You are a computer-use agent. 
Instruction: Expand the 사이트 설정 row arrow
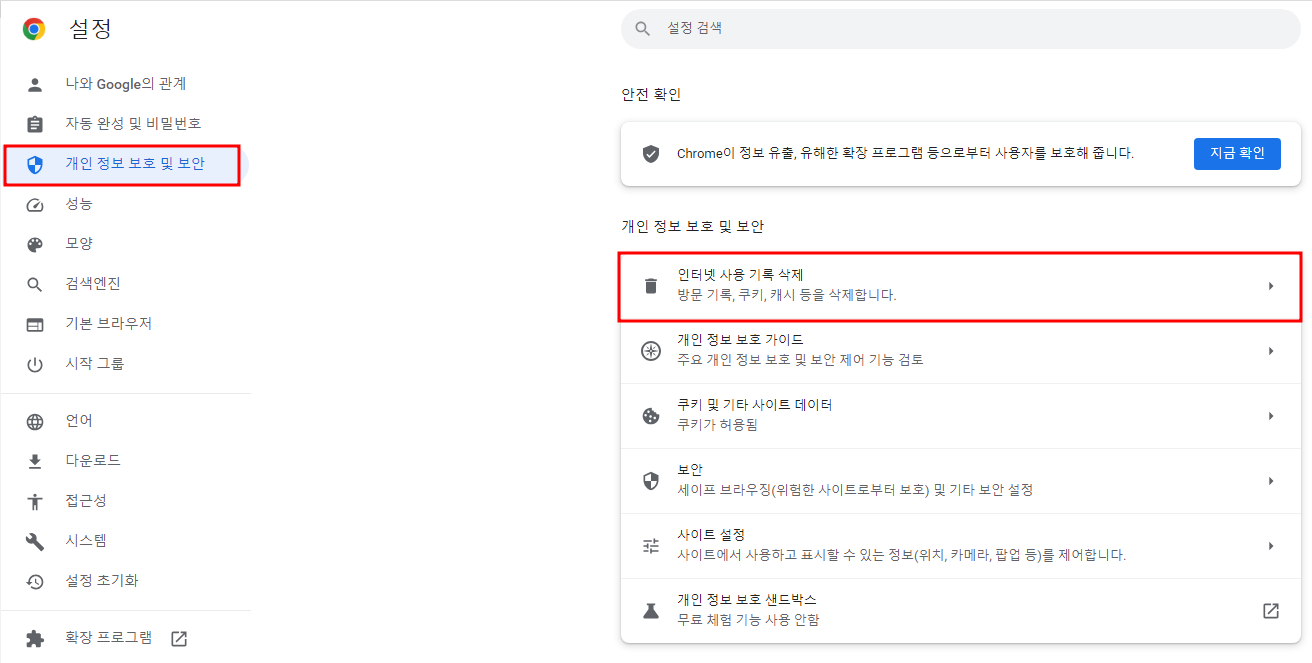(1271, 546)
